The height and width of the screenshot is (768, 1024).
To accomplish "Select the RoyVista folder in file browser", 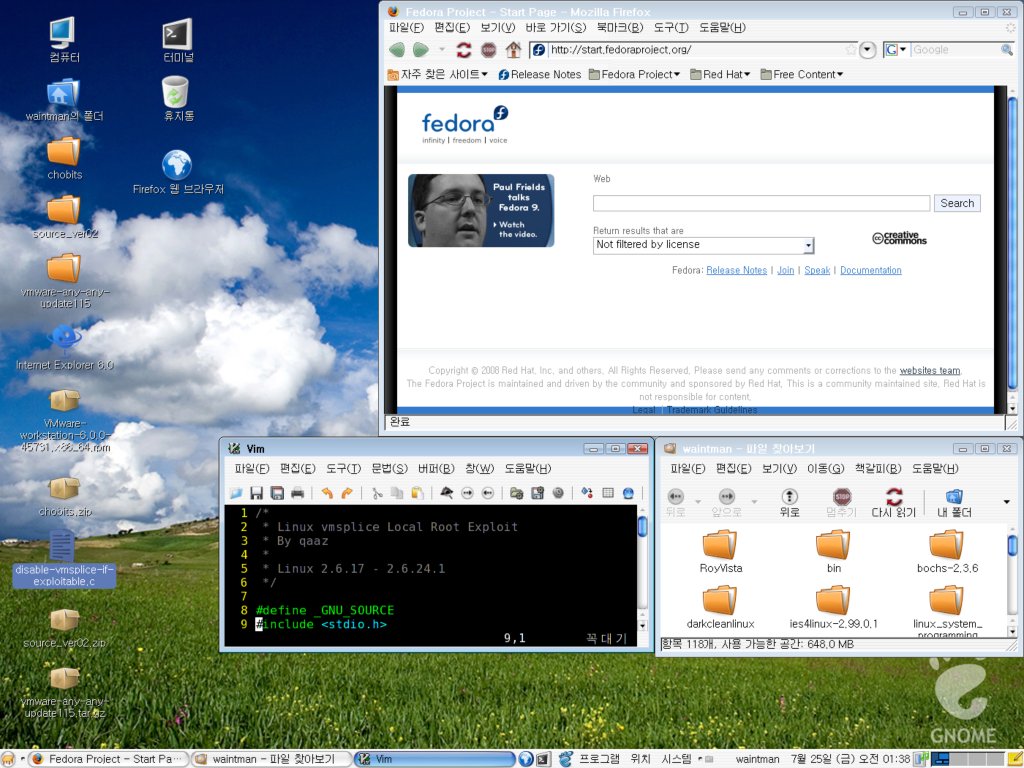I will 720,552.
